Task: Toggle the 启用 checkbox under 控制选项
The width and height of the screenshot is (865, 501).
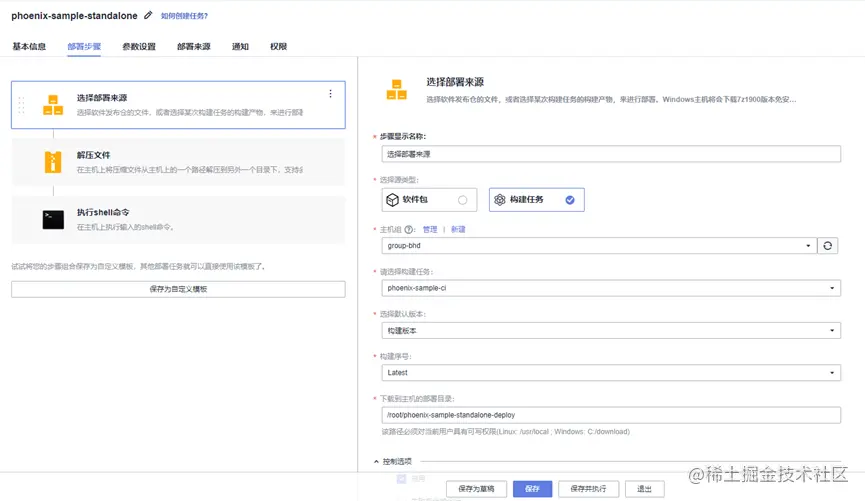Action: 402,479
